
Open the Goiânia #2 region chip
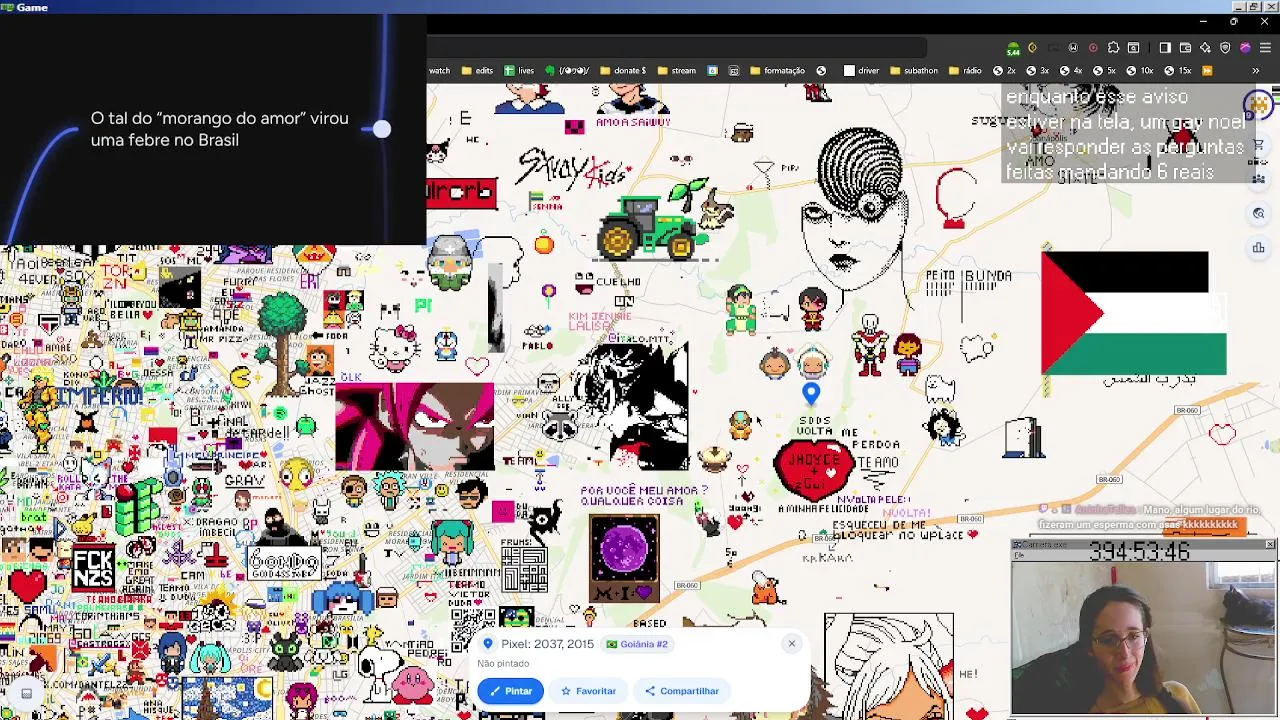(x=637, y=644)
